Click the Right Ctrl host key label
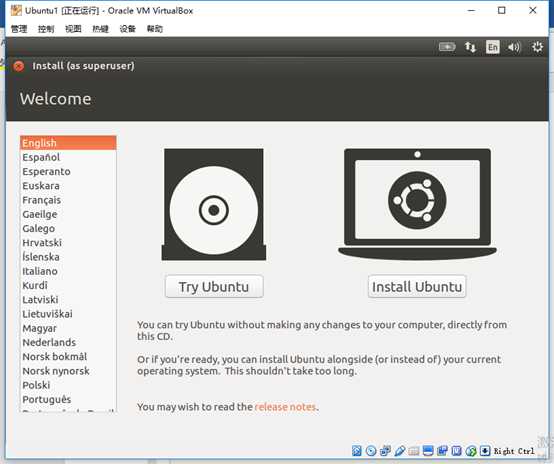This screenshot has width=554, height=464. pos(514,451)
